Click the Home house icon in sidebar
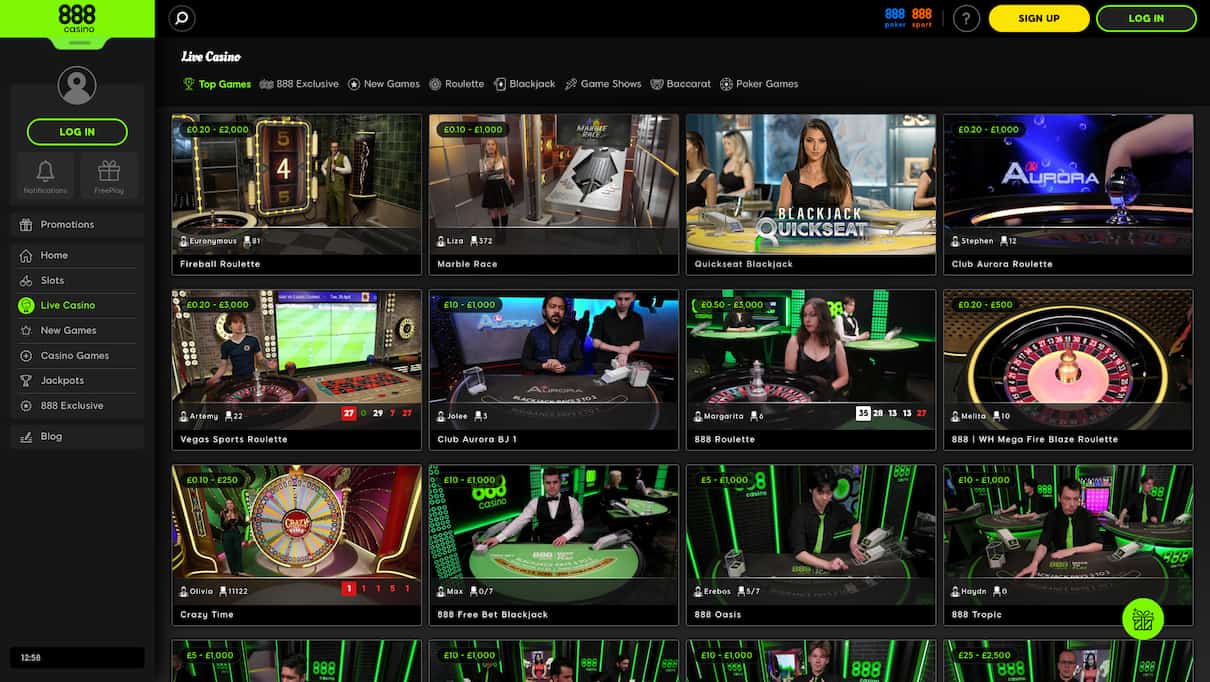This screenshot has height=682, width=1210. click(26, 255)
